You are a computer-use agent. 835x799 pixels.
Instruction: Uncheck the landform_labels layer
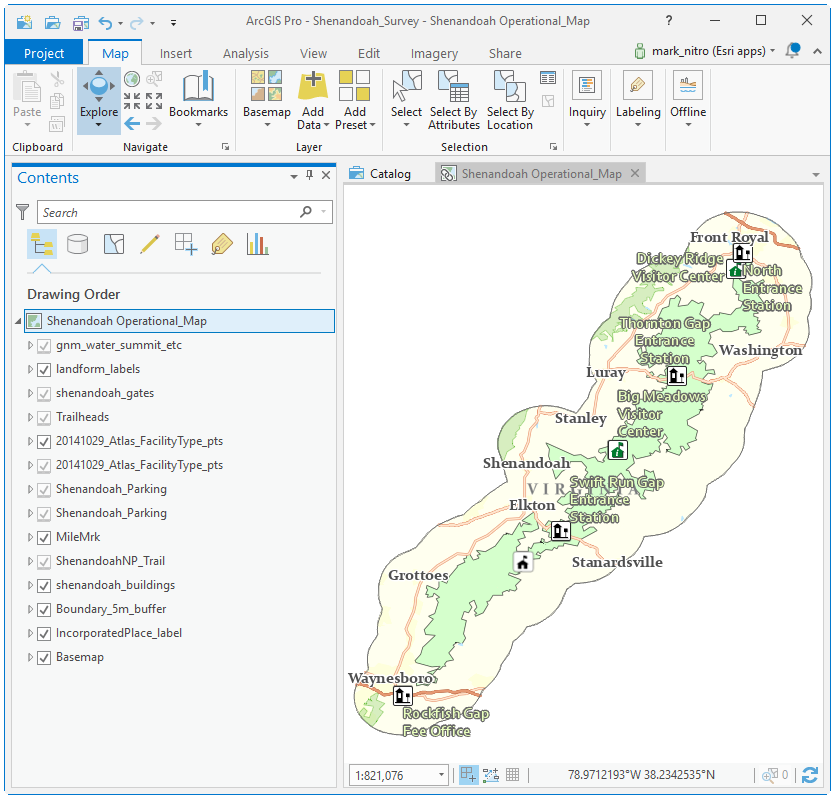coord(44,370)
